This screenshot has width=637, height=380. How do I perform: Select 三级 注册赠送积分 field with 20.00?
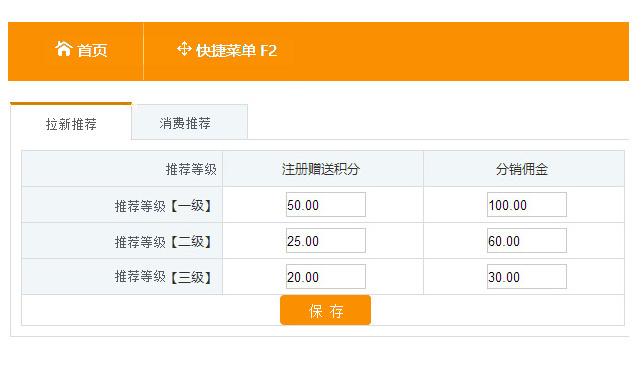(325, 277)
